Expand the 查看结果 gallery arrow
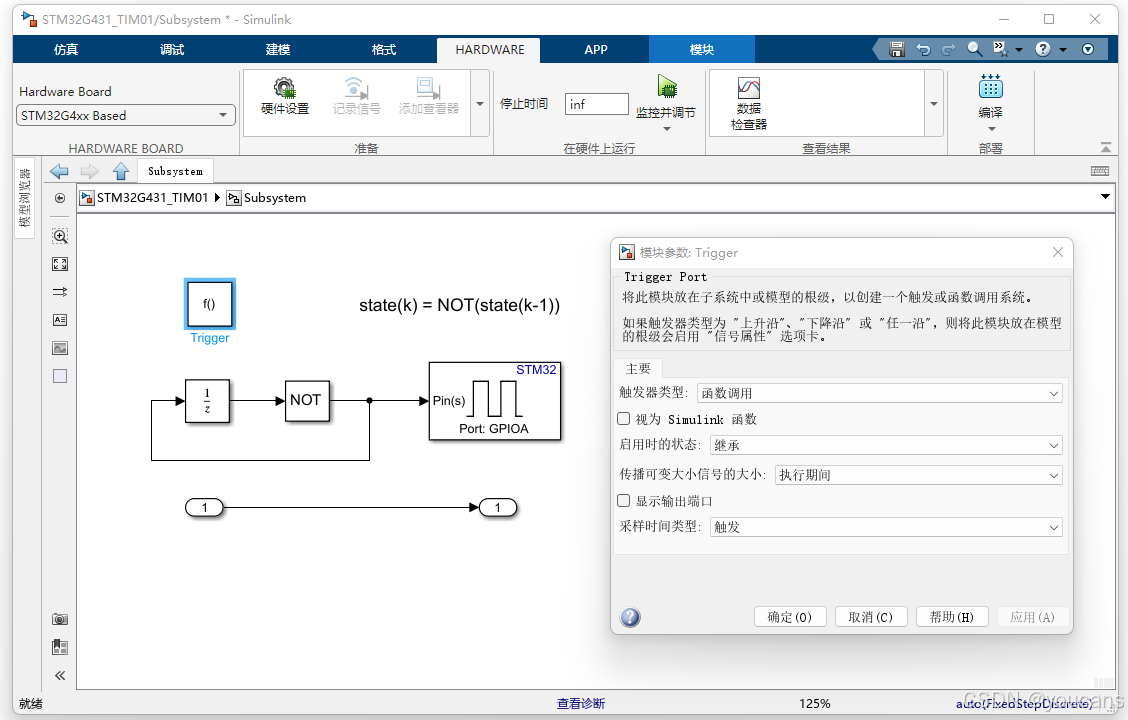 [x=934, y=104]
